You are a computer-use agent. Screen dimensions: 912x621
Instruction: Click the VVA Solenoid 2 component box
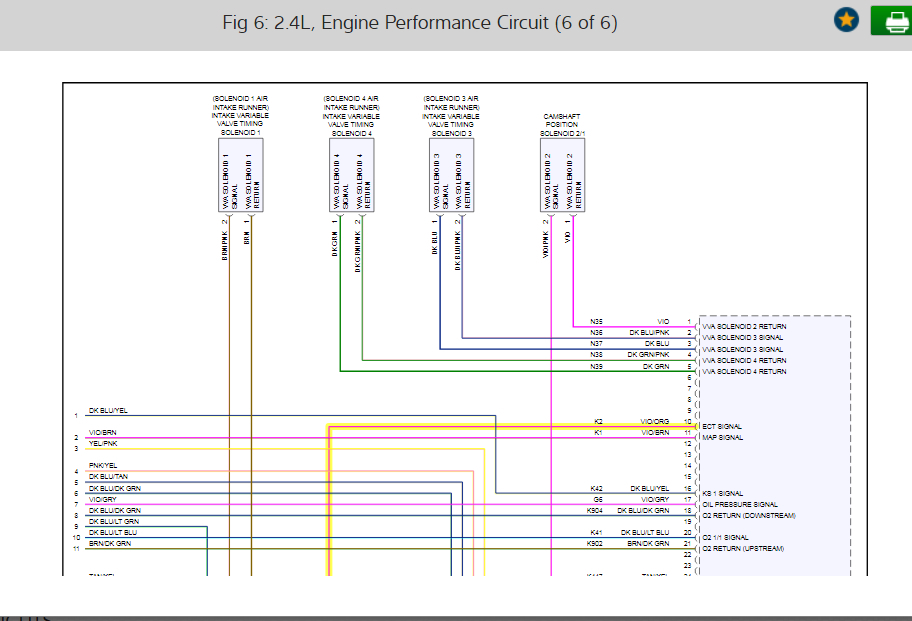click(x=562, y=175)
